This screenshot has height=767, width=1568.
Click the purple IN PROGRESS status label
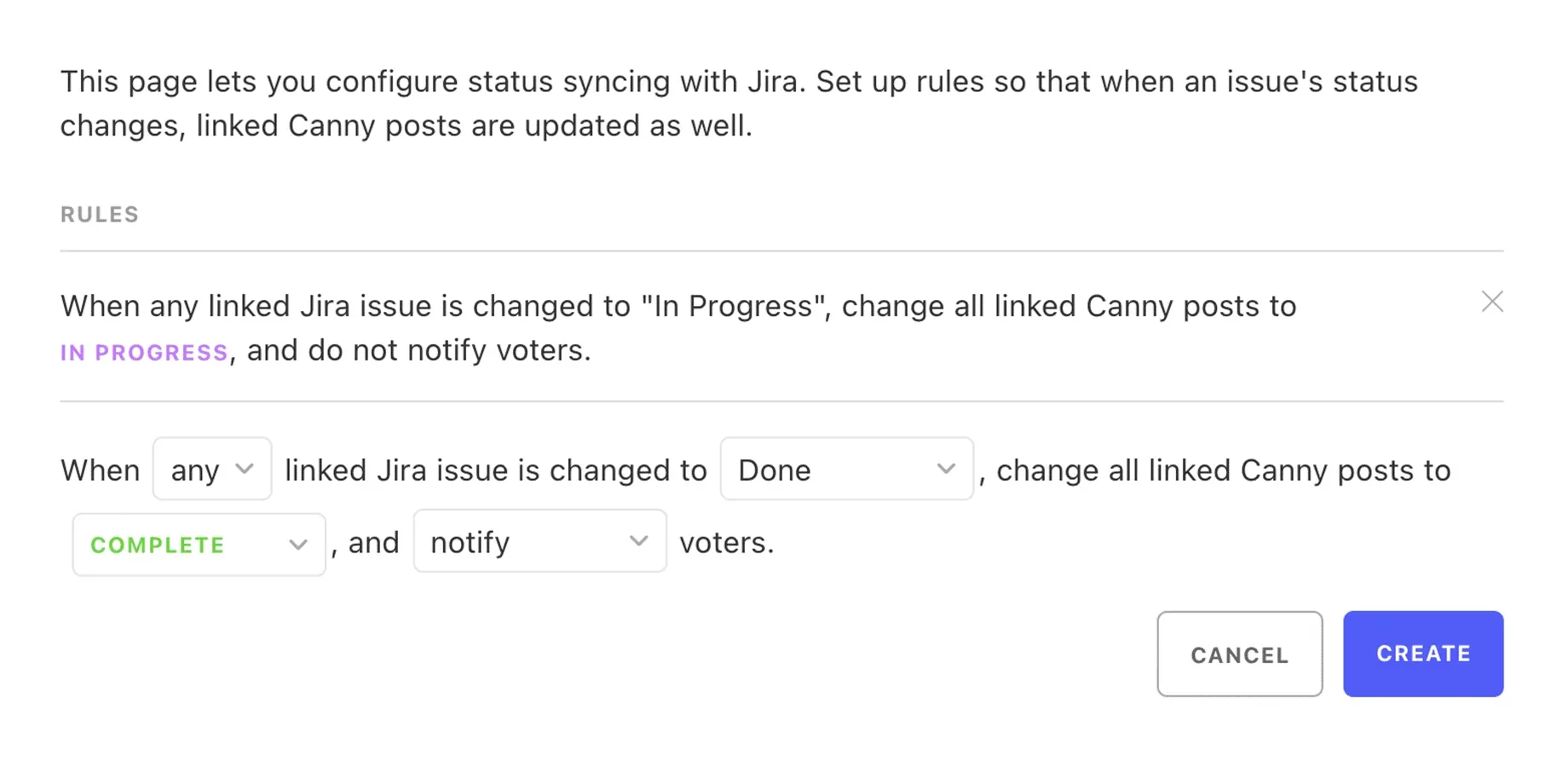click(143, 351)
